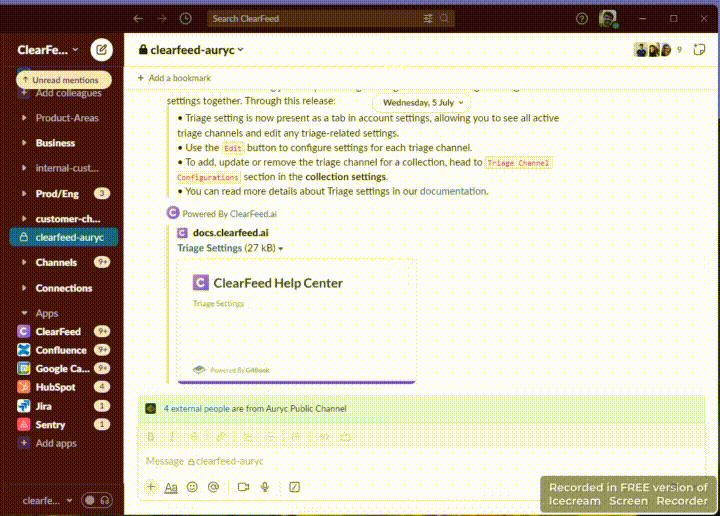This screenshot has width=720, height=516.
Task: Open the ClearFeed Help Center preview card
Action: tap(297, 320)
